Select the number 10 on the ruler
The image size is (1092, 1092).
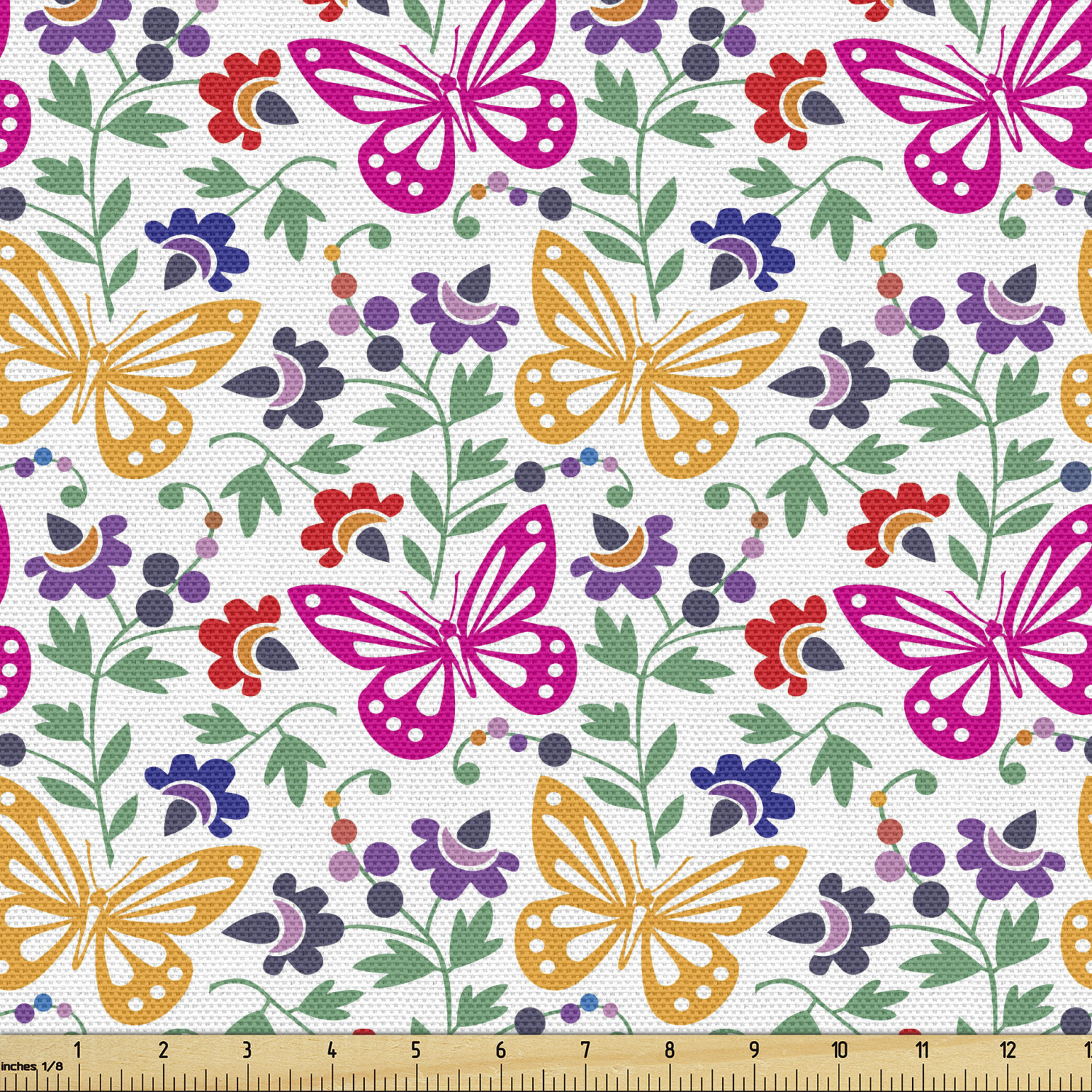point(839,1050)
